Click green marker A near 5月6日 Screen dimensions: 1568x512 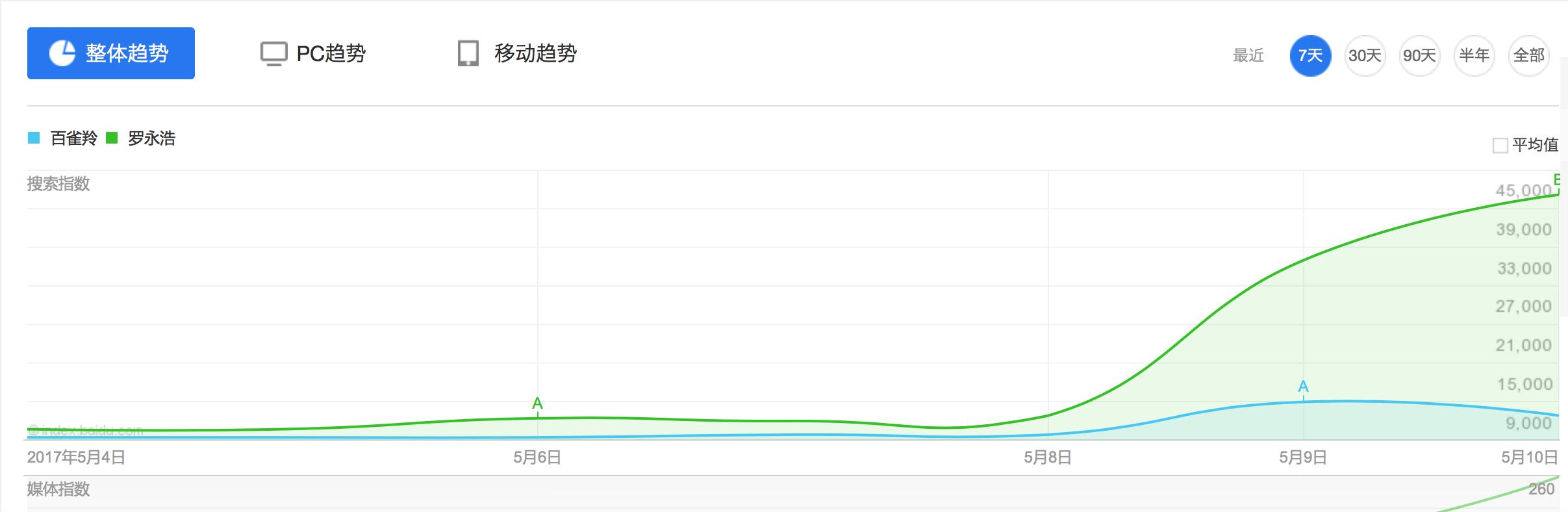pos(537,403)
